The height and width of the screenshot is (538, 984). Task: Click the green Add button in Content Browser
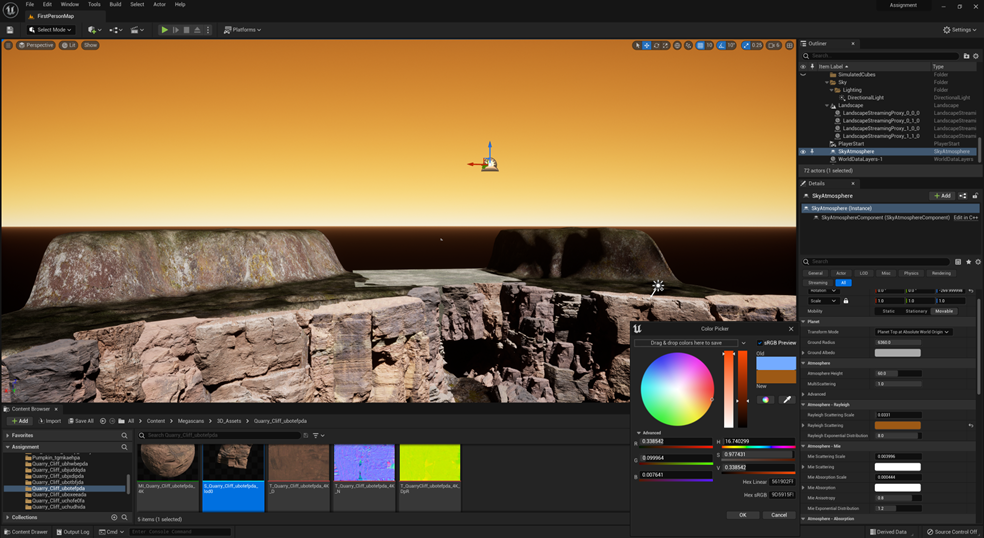(18, 421)
